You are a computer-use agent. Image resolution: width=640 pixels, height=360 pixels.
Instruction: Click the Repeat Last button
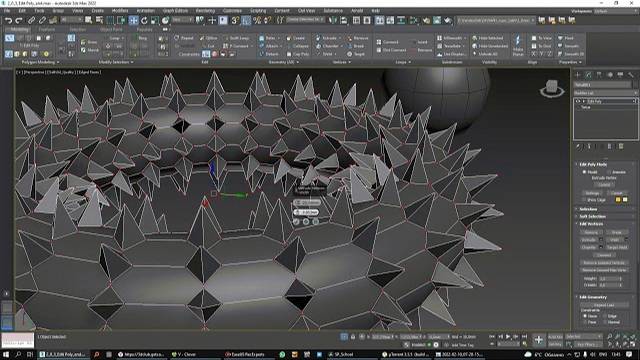[604, 305]
